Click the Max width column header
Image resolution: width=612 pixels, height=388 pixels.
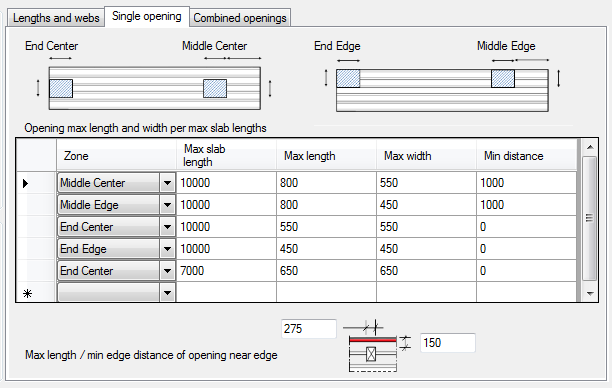tap(426, 156)
